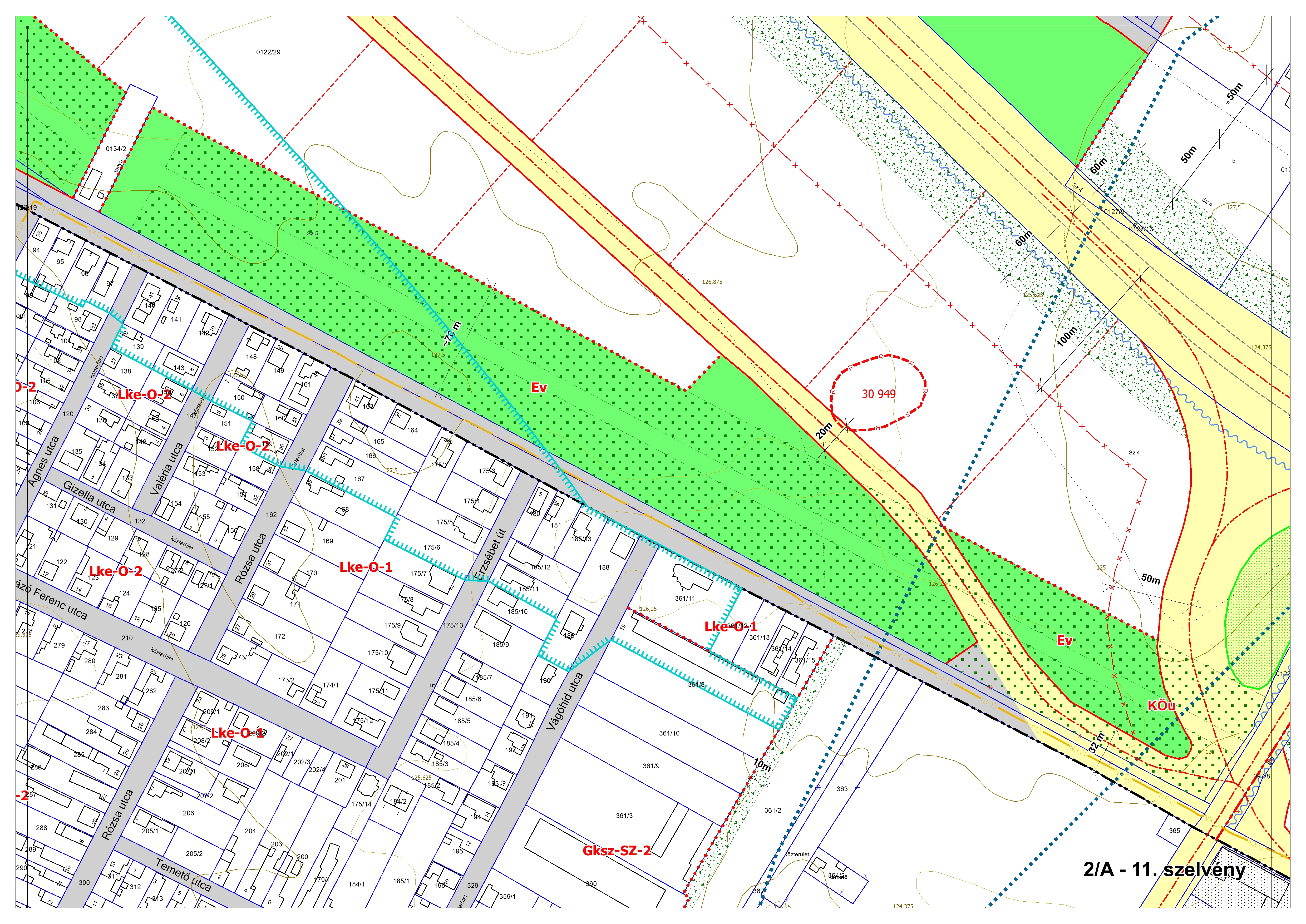The height and width of the screenshot is (924, 1306).
Task: Select the Valéria utca street label
Action: (x=167, y=468)
